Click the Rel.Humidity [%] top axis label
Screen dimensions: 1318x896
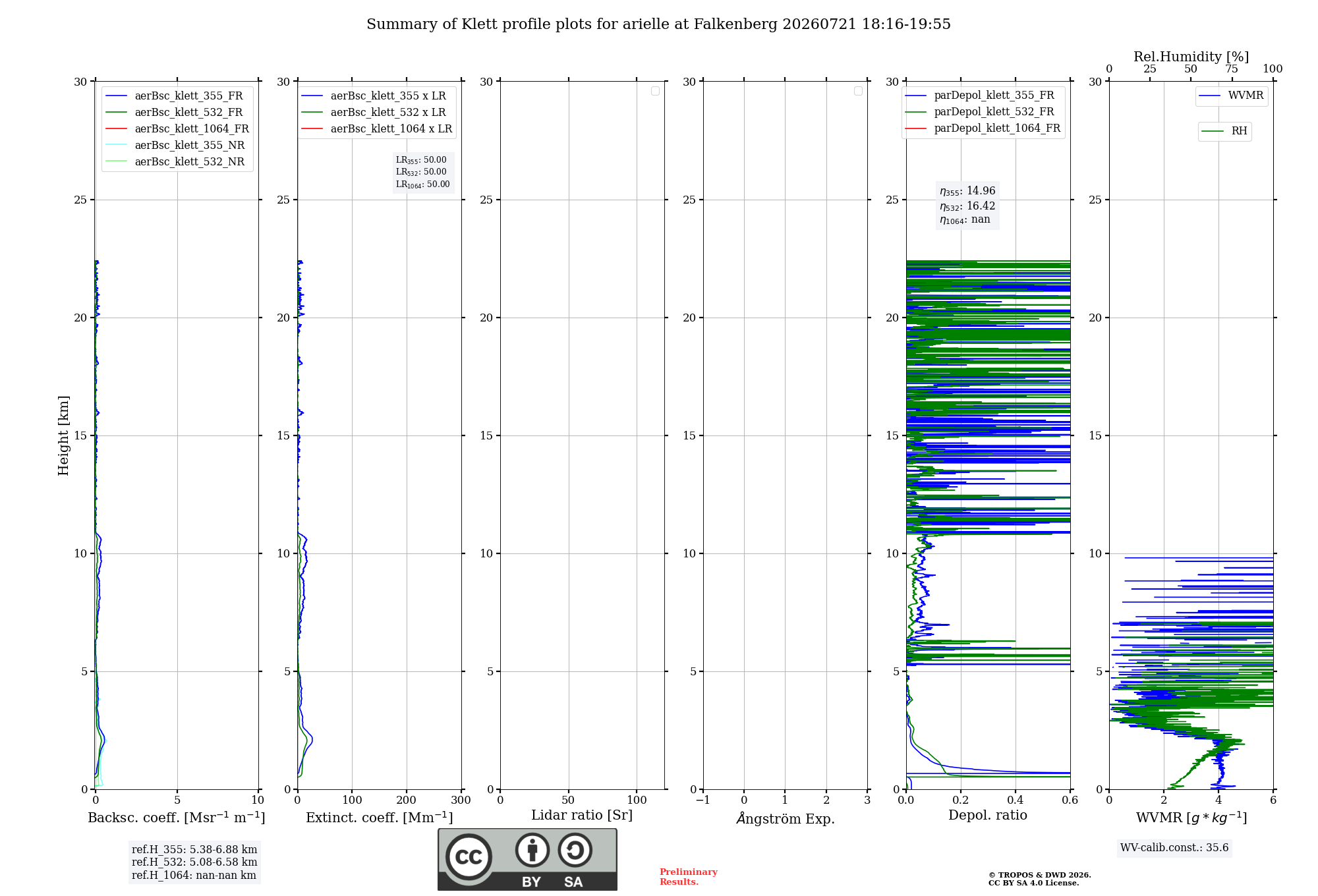coord(1191,57)
